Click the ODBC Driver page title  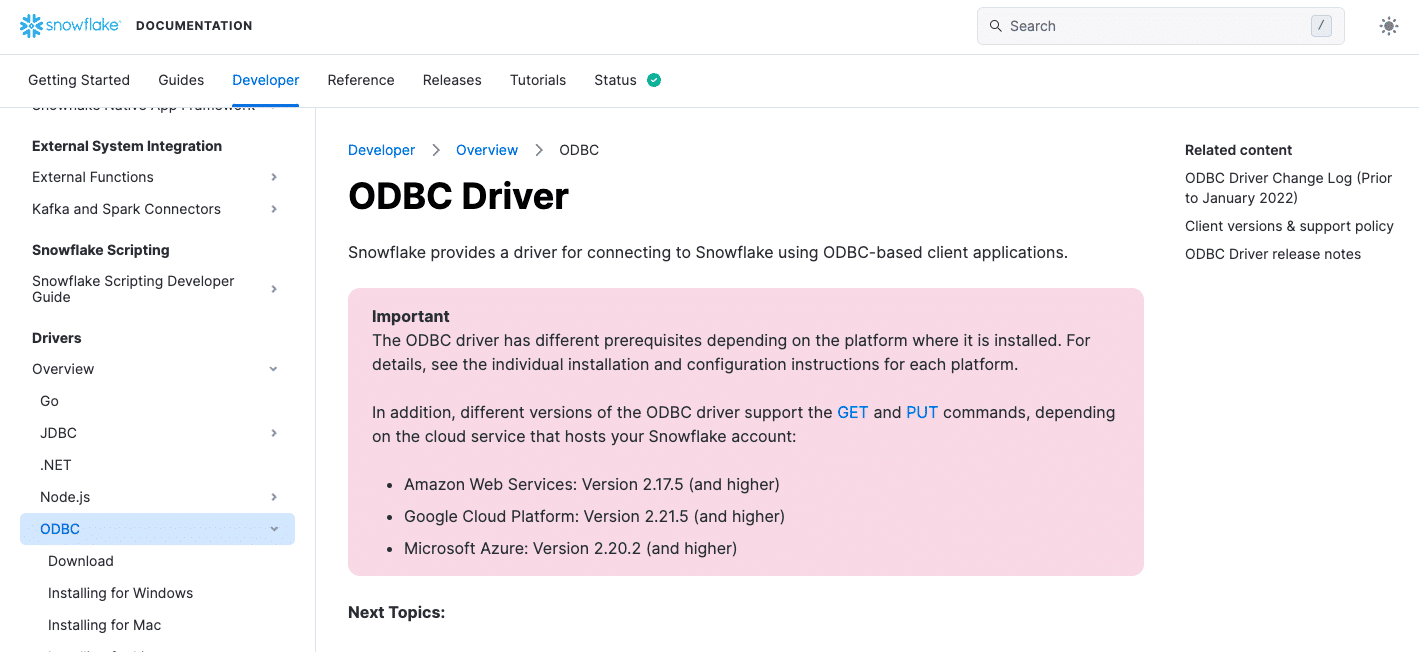point(458,196)
